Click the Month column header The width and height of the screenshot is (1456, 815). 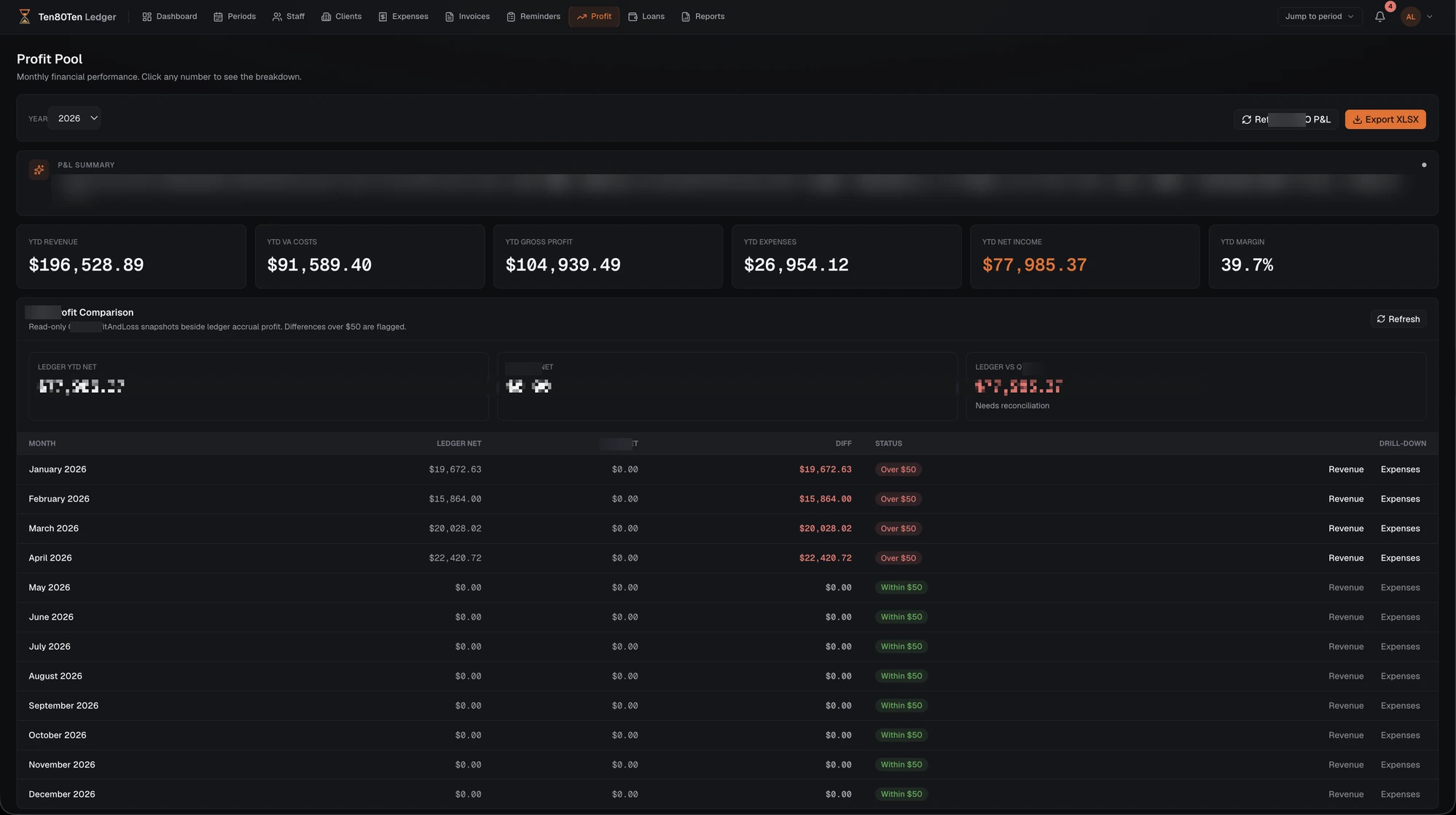pyautogui.click(x=42, y=443)
